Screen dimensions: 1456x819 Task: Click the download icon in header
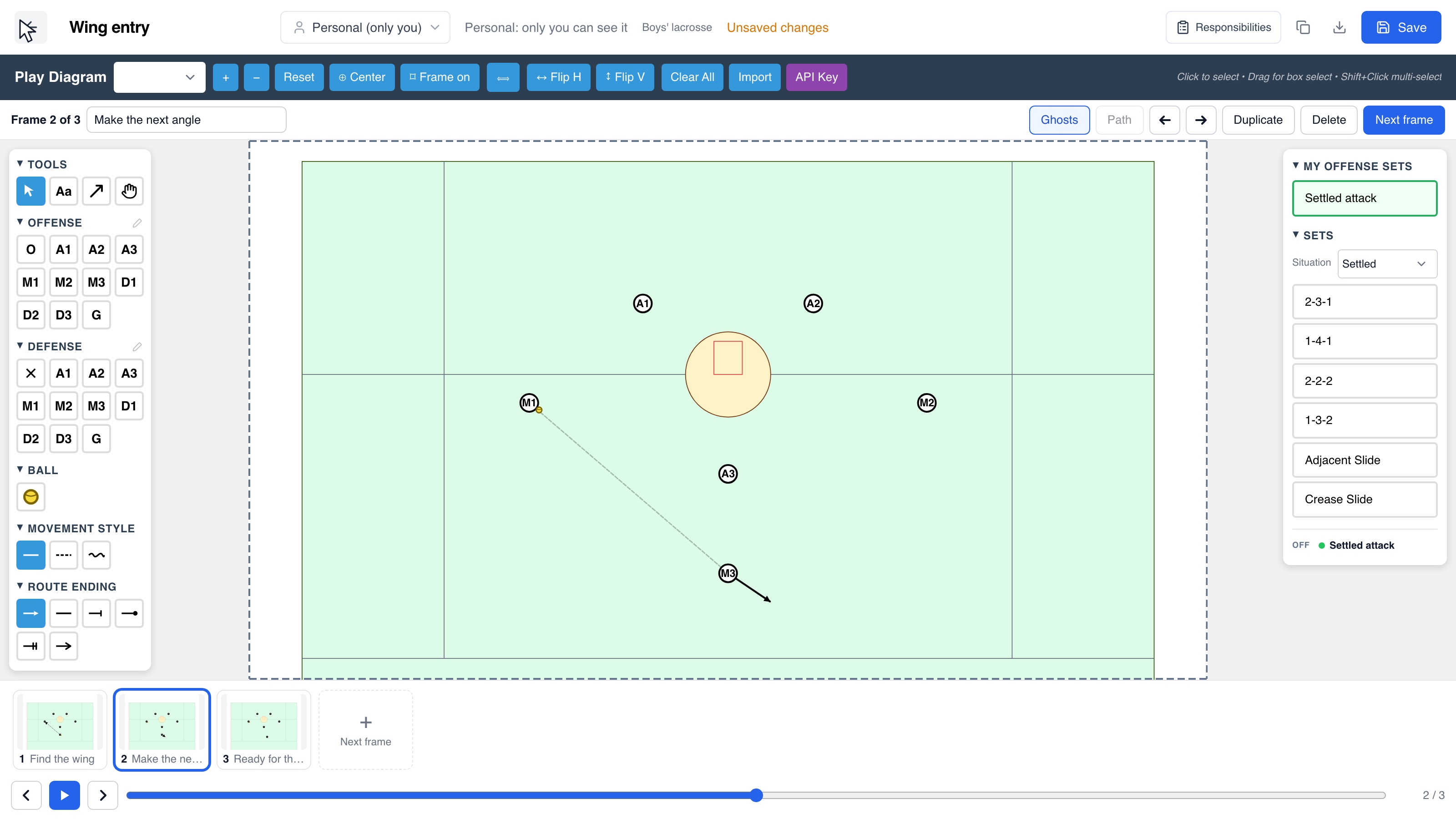(1339, 27)
